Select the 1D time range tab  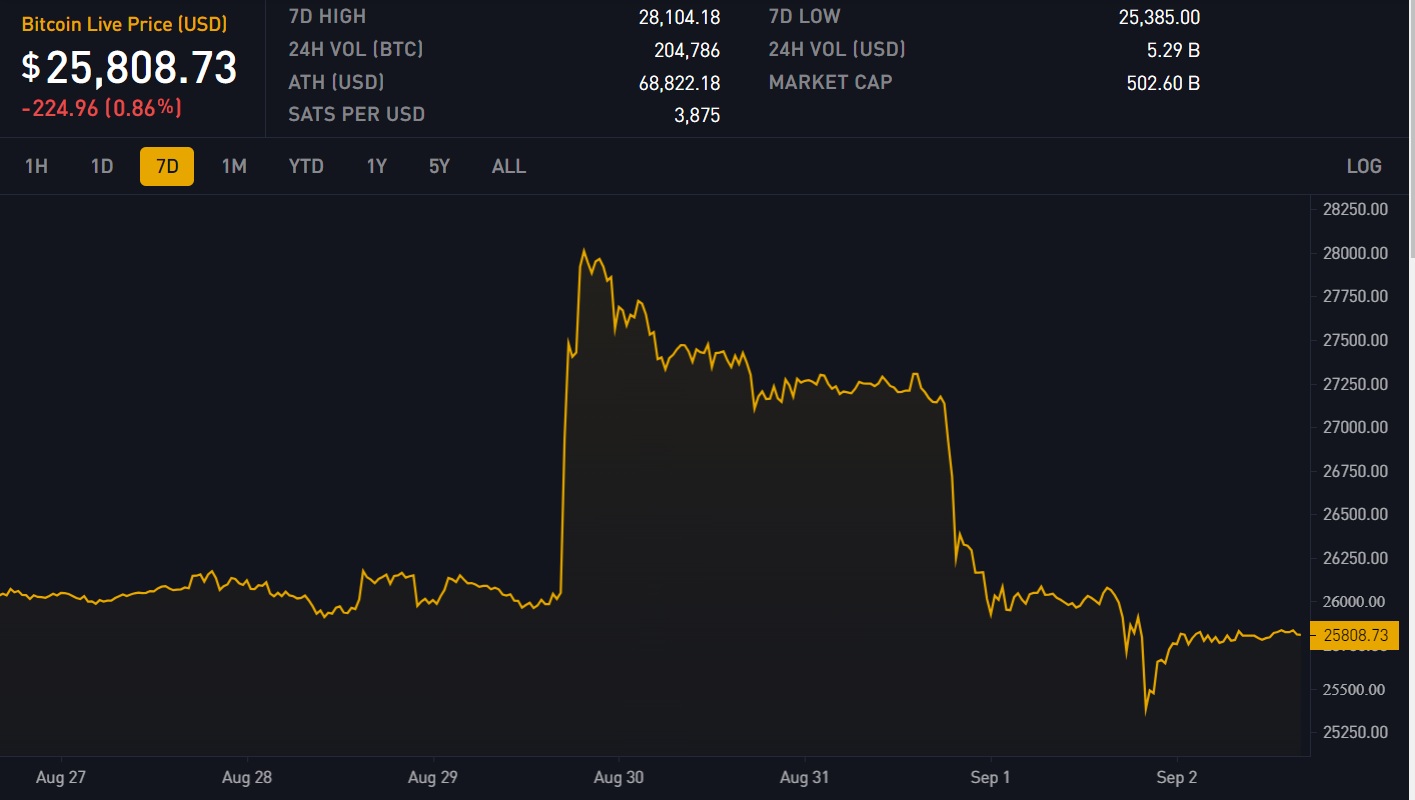[102, 166]
